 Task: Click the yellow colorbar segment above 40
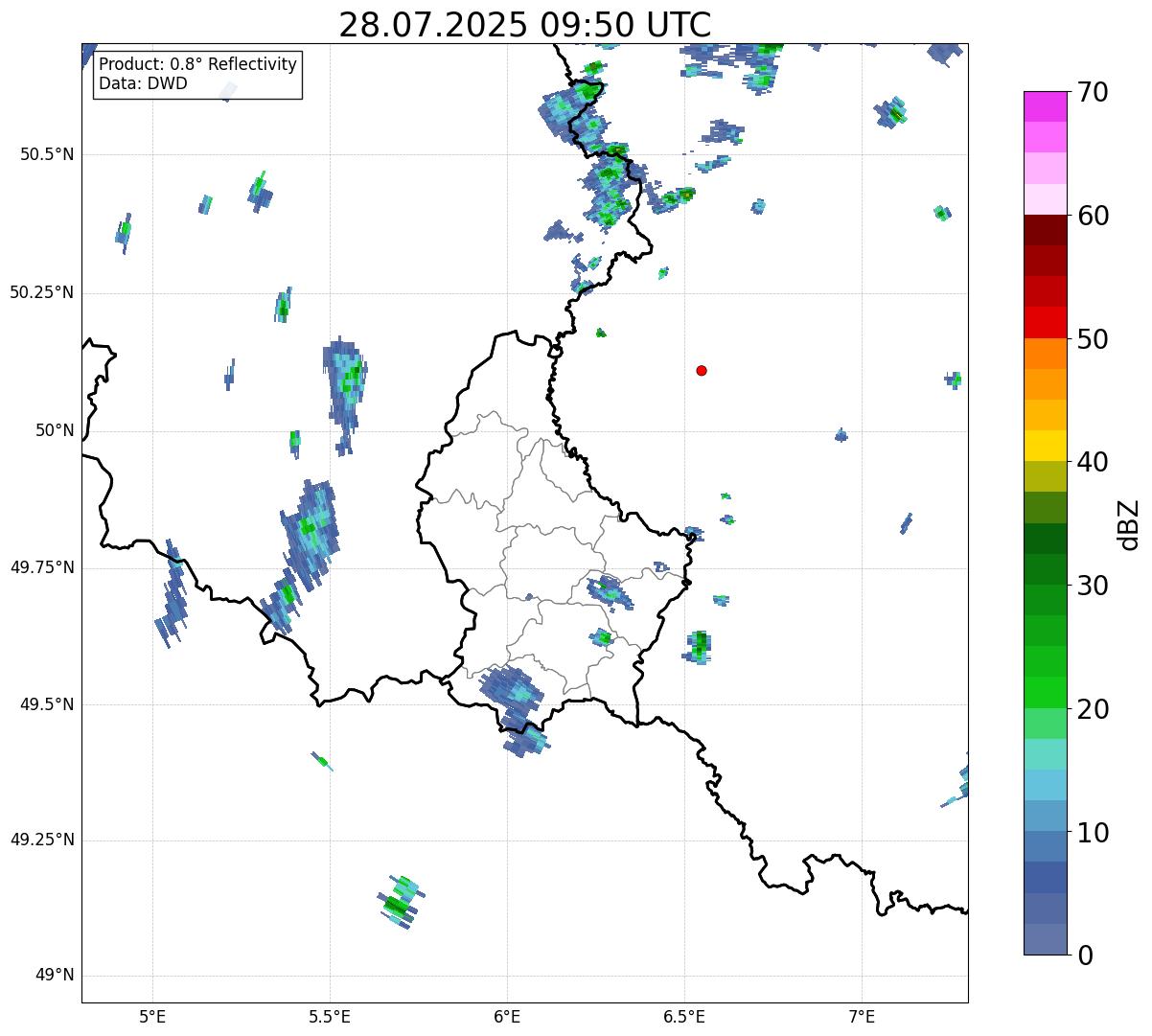tap(1045, 446)
